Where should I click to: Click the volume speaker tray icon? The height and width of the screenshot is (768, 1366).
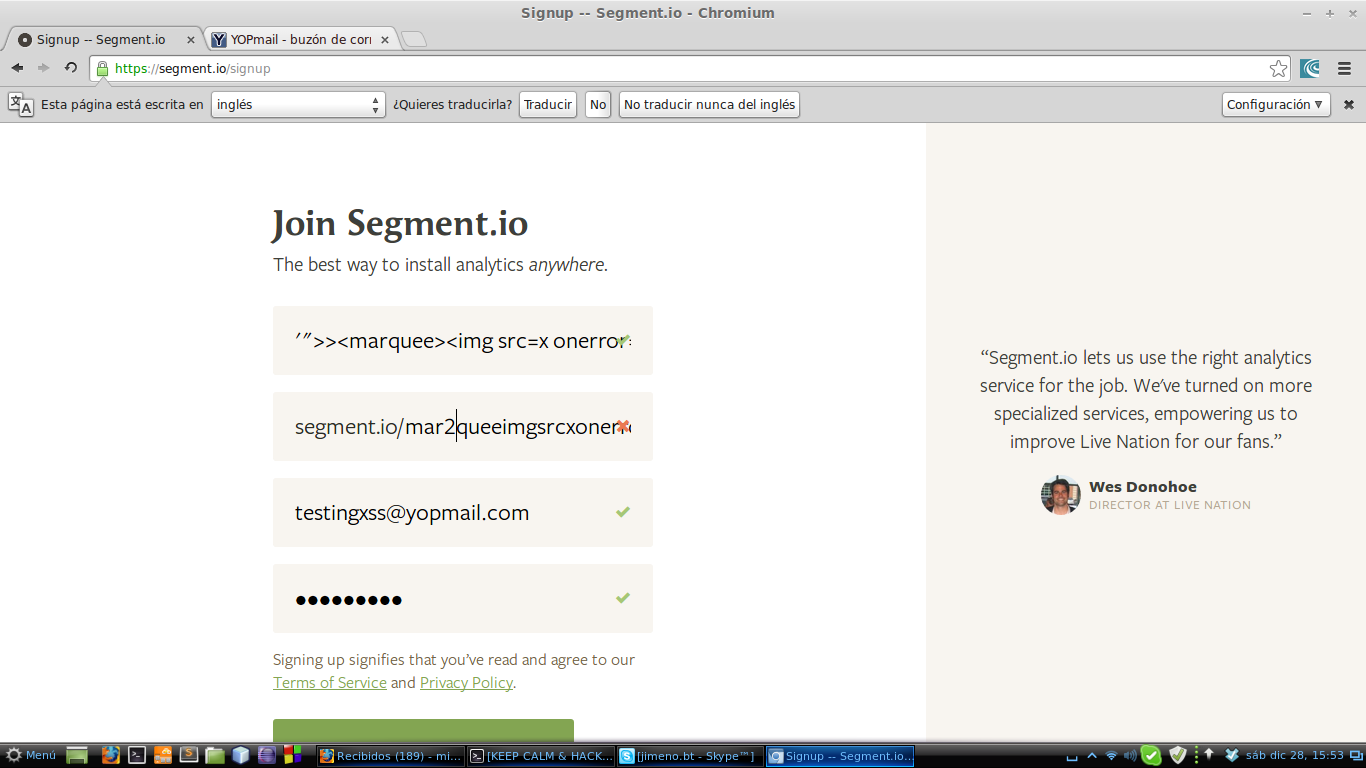(x=1132, y=755)
